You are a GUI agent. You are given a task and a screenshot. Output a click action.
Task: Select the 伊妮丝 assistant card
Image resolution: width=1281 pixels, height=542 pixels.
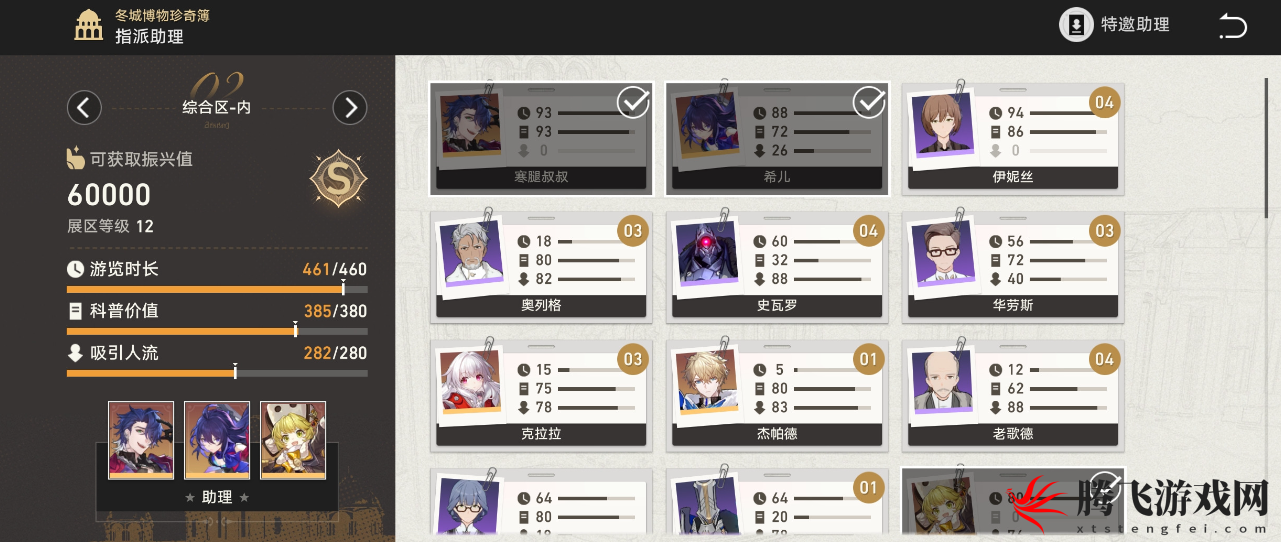[x=1012, y=138]
